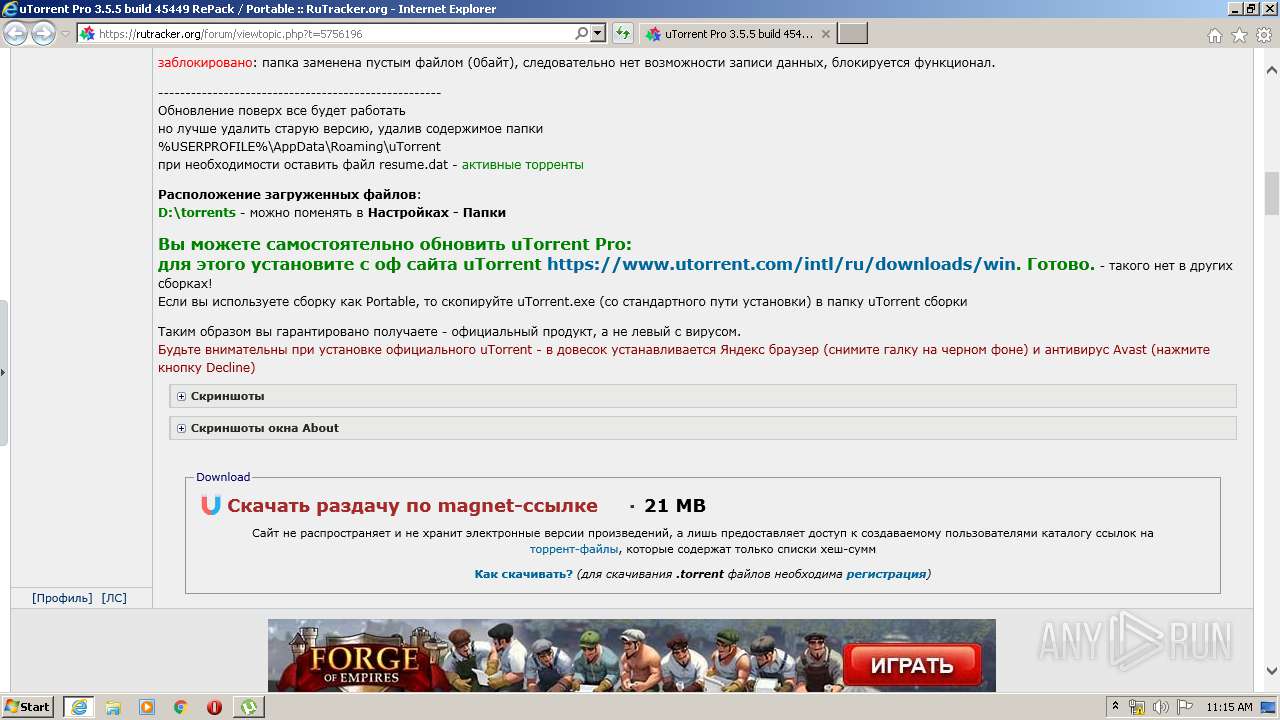Click the red magnet icon beside download link
The height and width of the screenshot is (720, 1280).
[211, 505]
